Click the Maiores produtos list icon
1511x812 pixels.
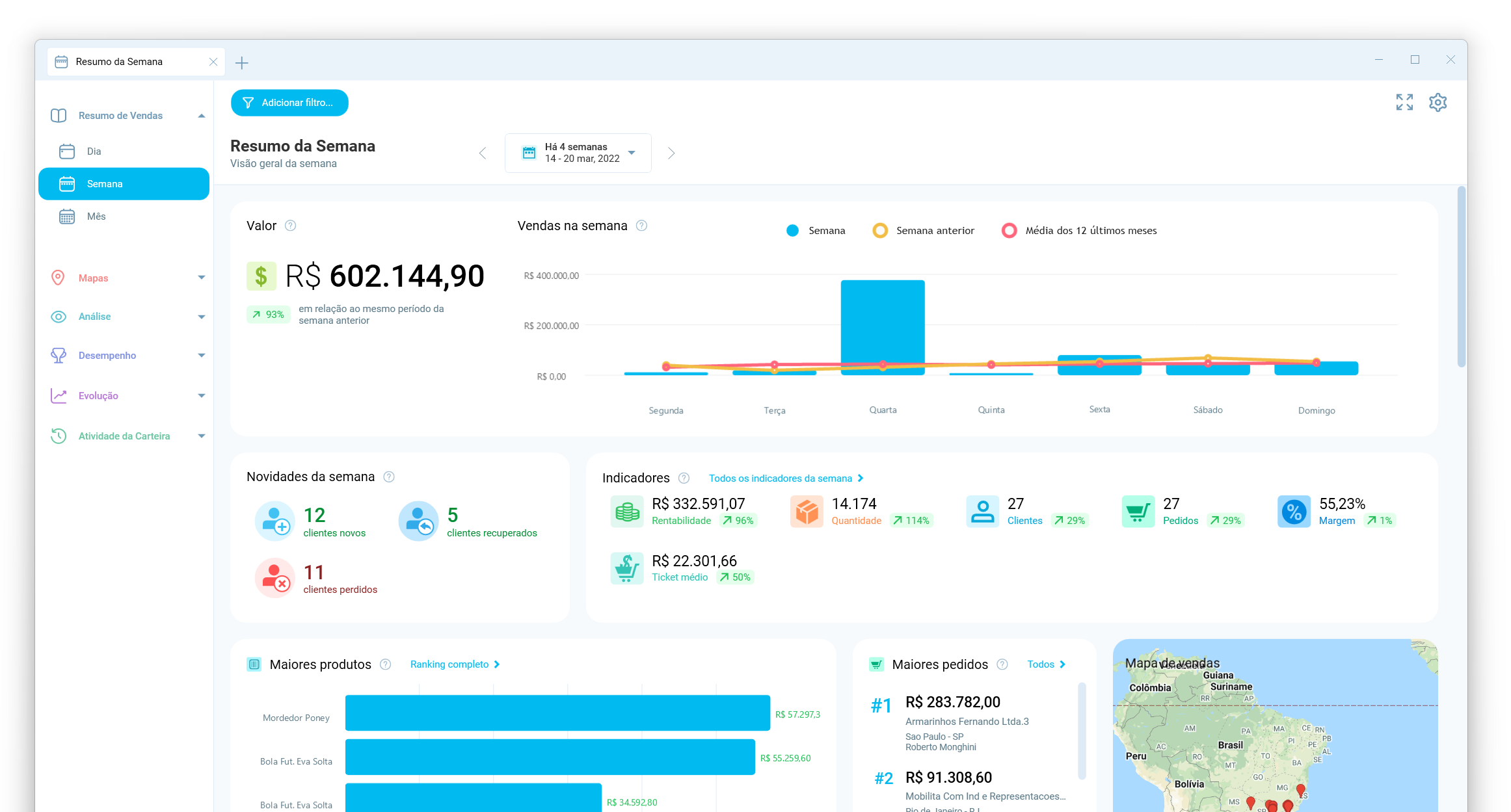click(x=254, y=664)
